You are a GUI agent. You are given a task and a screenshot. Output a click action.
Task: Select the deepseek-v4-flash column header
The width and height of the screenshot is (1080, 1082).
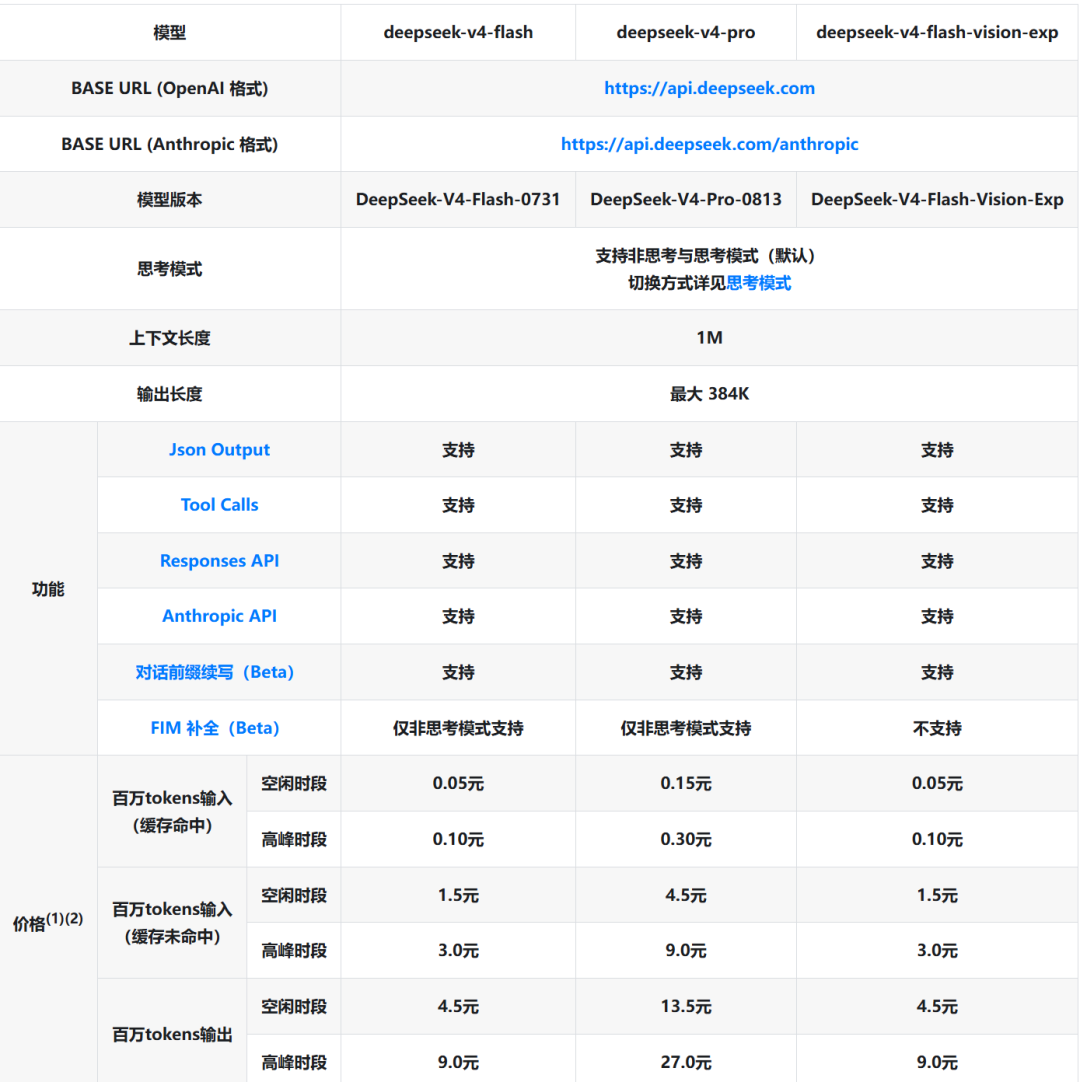pos(458,32)
